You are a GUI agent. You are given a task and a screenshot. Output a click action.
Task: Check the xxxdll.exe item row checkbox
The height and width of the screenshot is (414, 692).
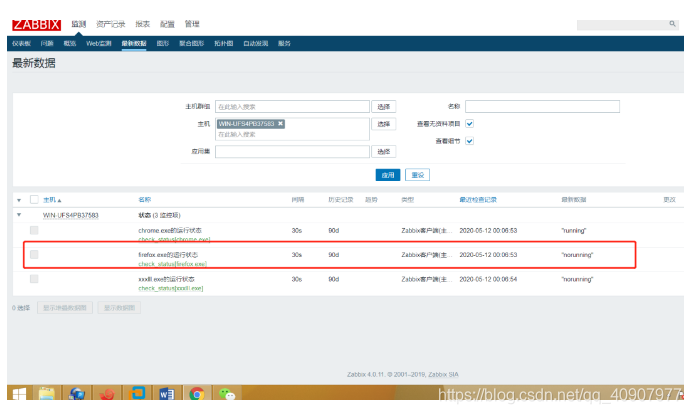pos(34,279)
